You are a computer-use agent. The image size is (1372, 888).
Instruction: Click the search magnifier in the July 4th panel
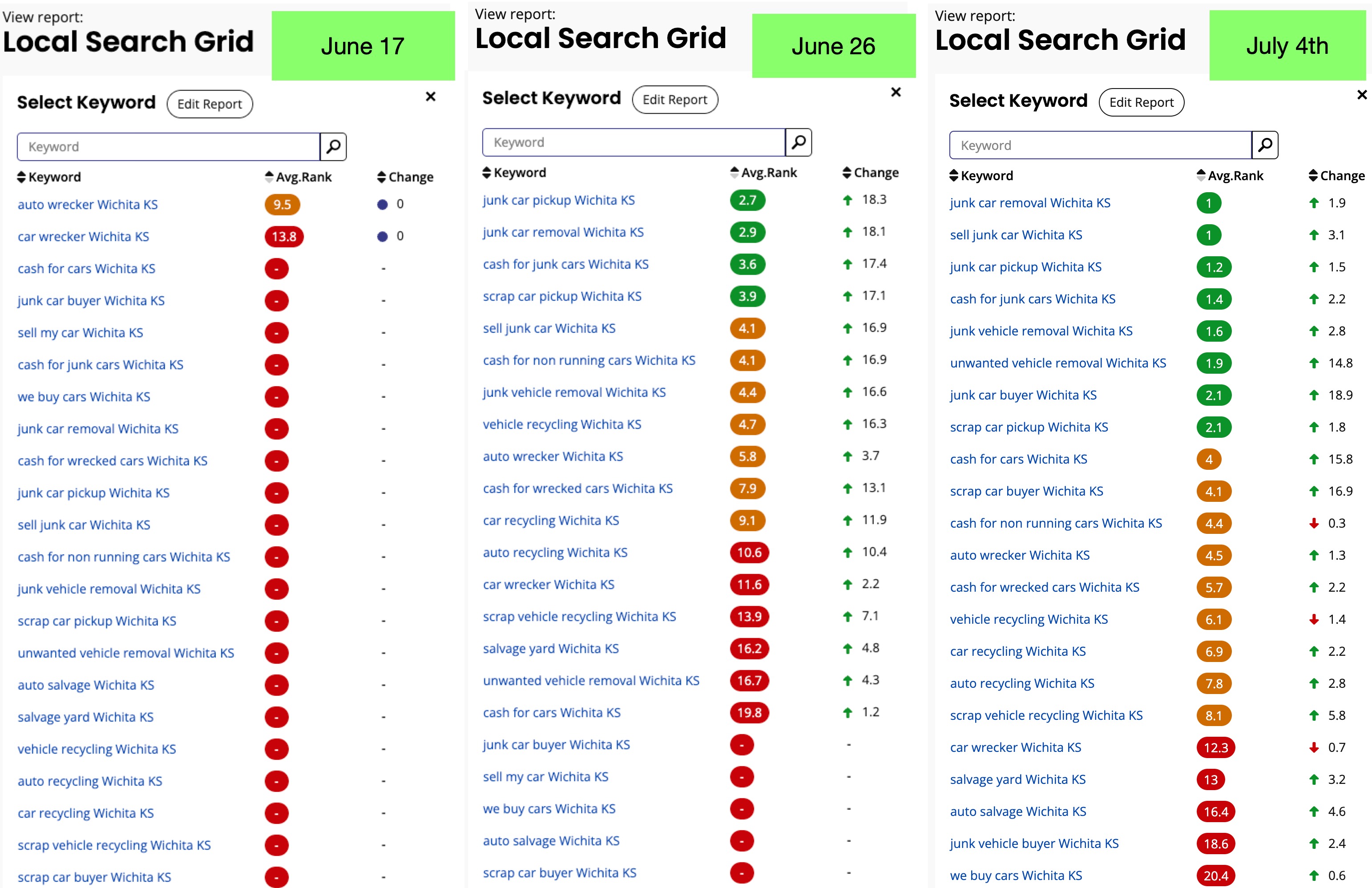click(x=1265, y=145)
